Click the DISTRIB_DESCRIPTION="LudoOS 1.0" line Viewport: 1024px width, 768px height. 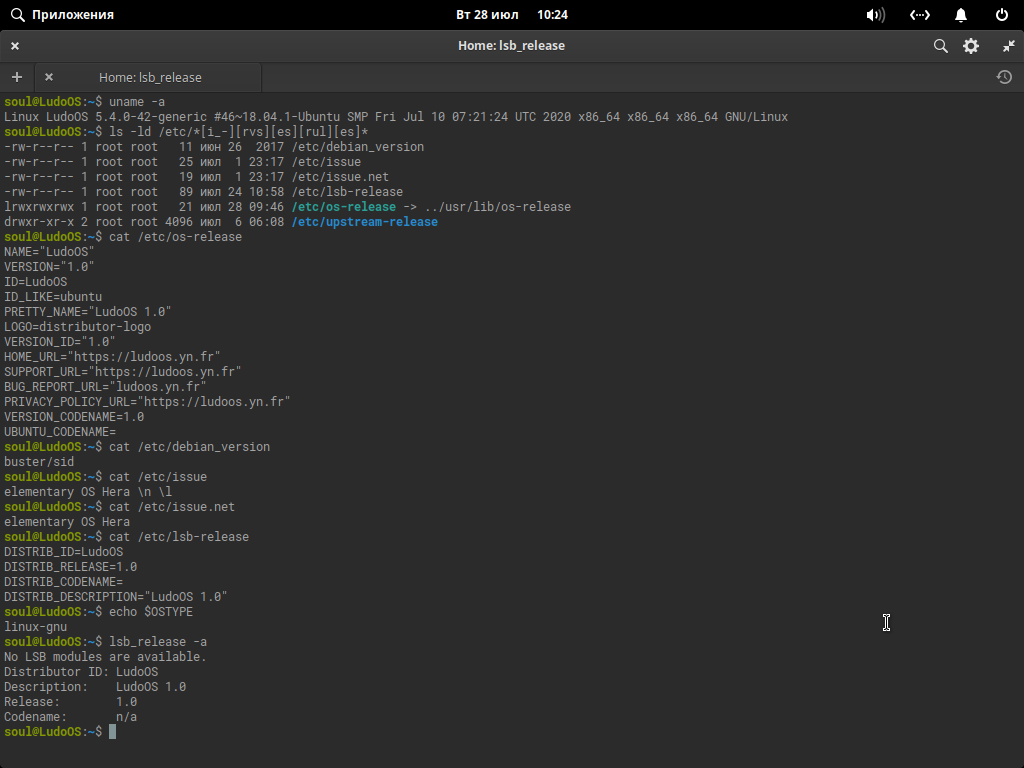click(x=116, y=598)
